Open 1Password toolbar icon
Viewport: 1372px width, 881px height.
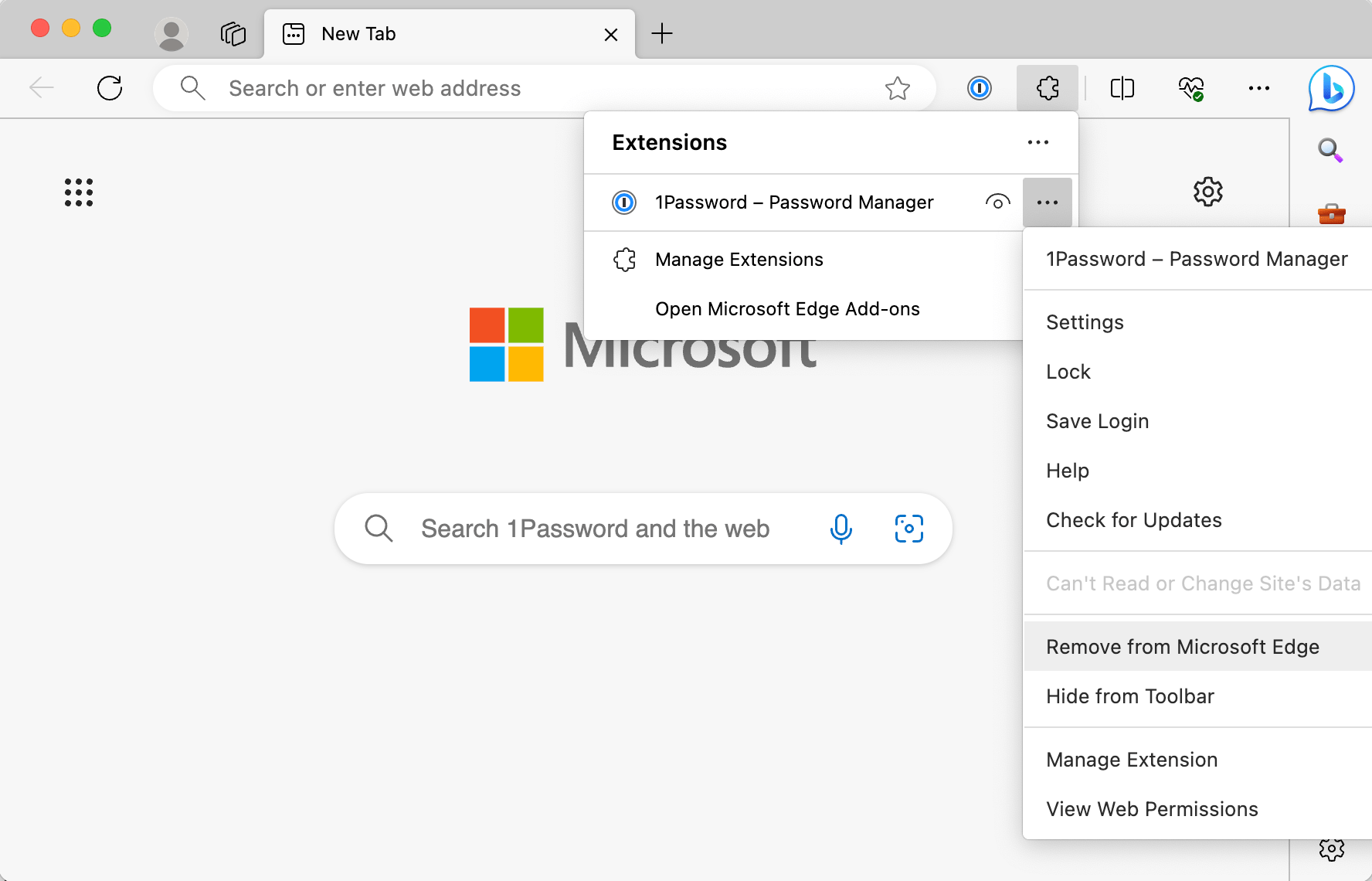point(980,88)
